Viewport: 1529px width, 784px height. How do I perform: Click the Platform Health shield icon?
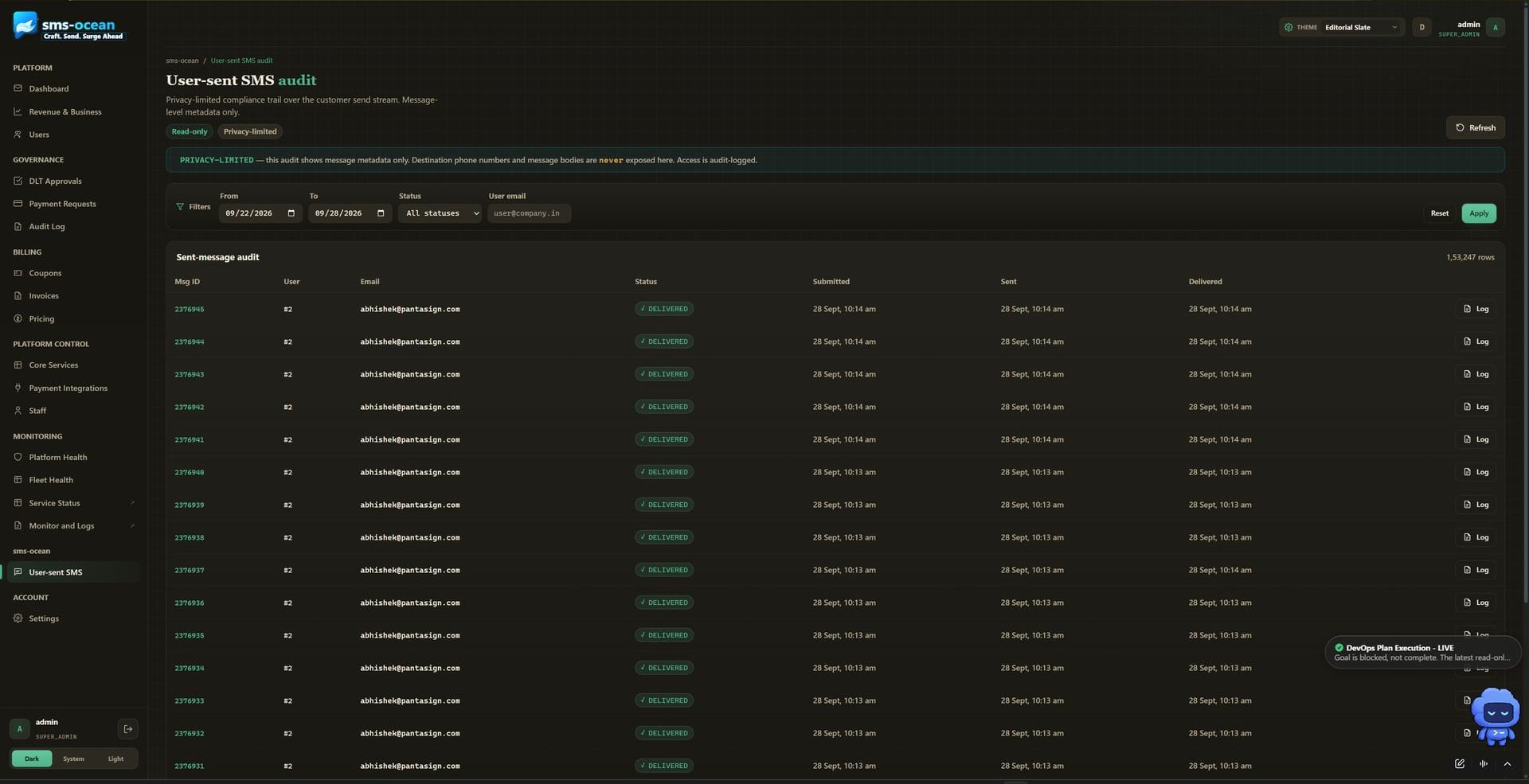click(18, 457)
